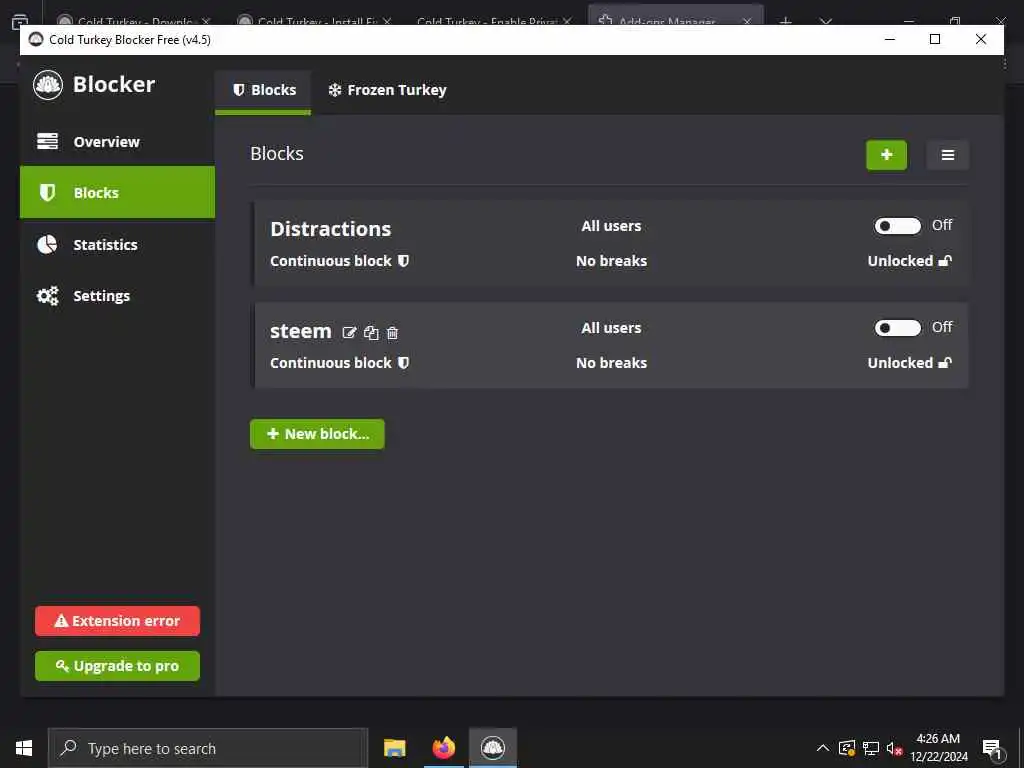Click the Statistics pie chart icon
This screenshot has width=1024, height=768.
tap(48, 244)
